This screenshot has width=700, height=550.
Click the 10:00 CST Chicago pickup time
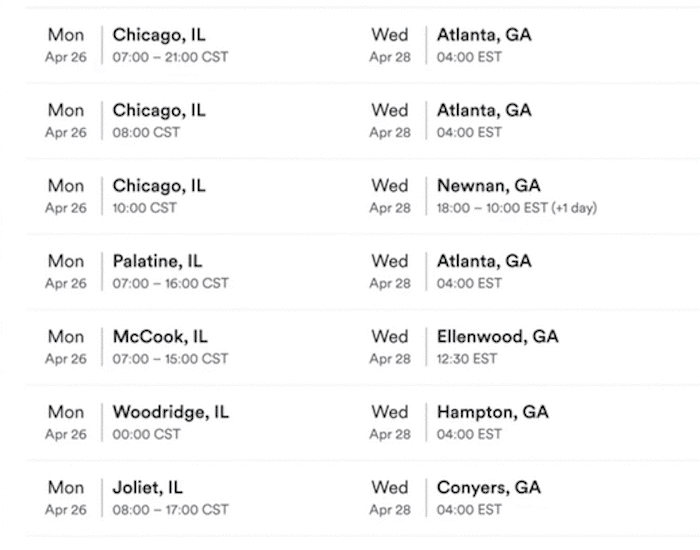pos(144,208)
